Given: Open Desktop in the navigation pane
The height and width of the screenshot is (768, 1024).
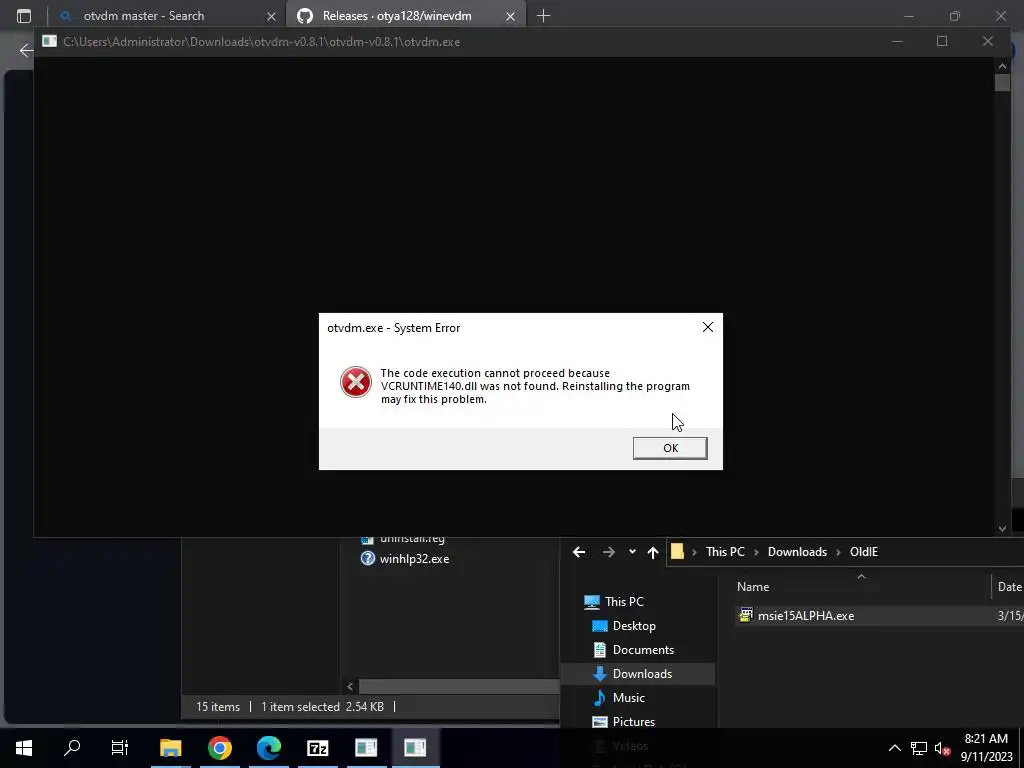Looking at the screenshot, I should (633, 626).
